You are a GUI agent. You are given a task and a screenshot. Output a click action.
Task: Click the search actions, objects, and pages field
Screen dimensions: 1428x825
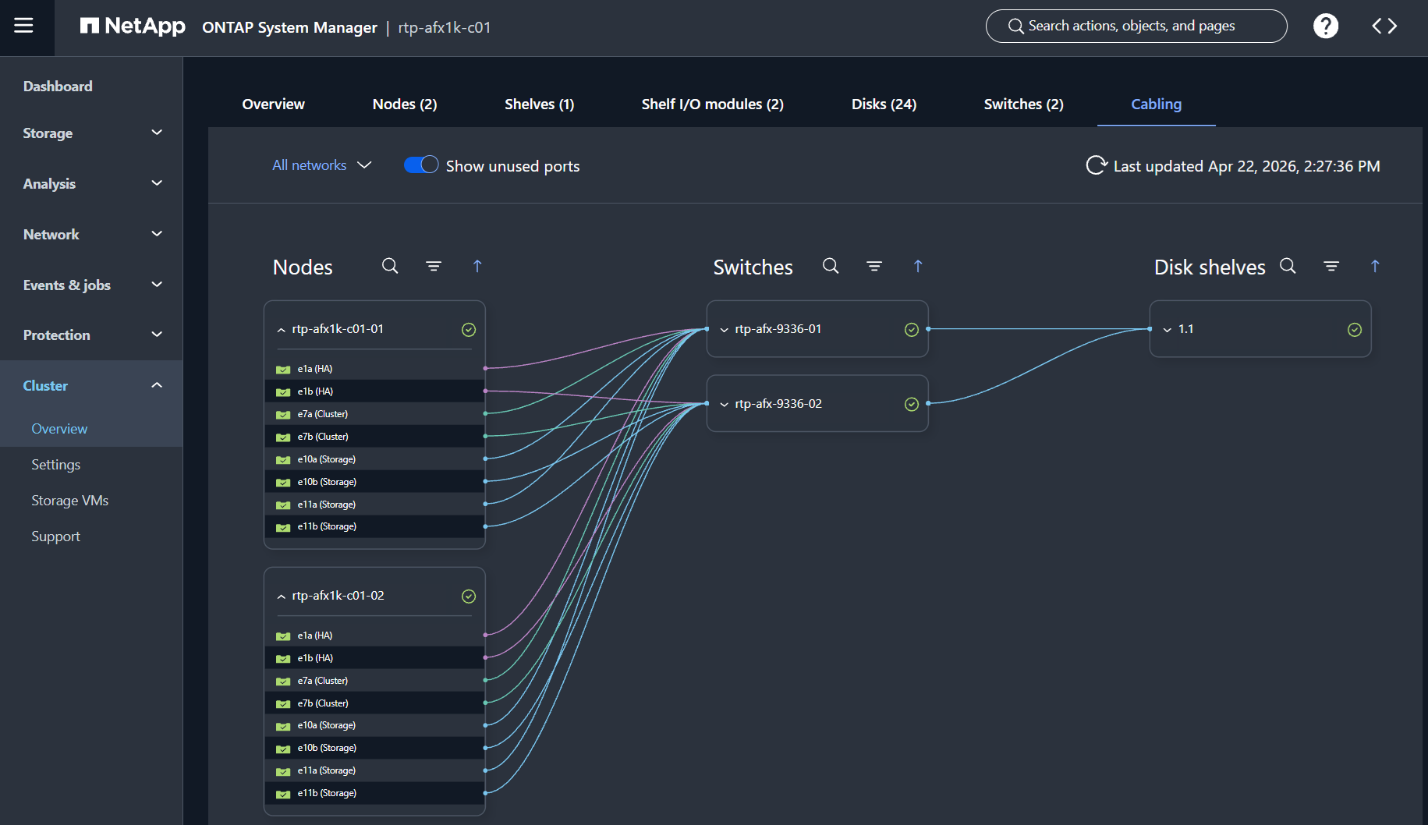pyautogui.click(x=1136, y=26)
